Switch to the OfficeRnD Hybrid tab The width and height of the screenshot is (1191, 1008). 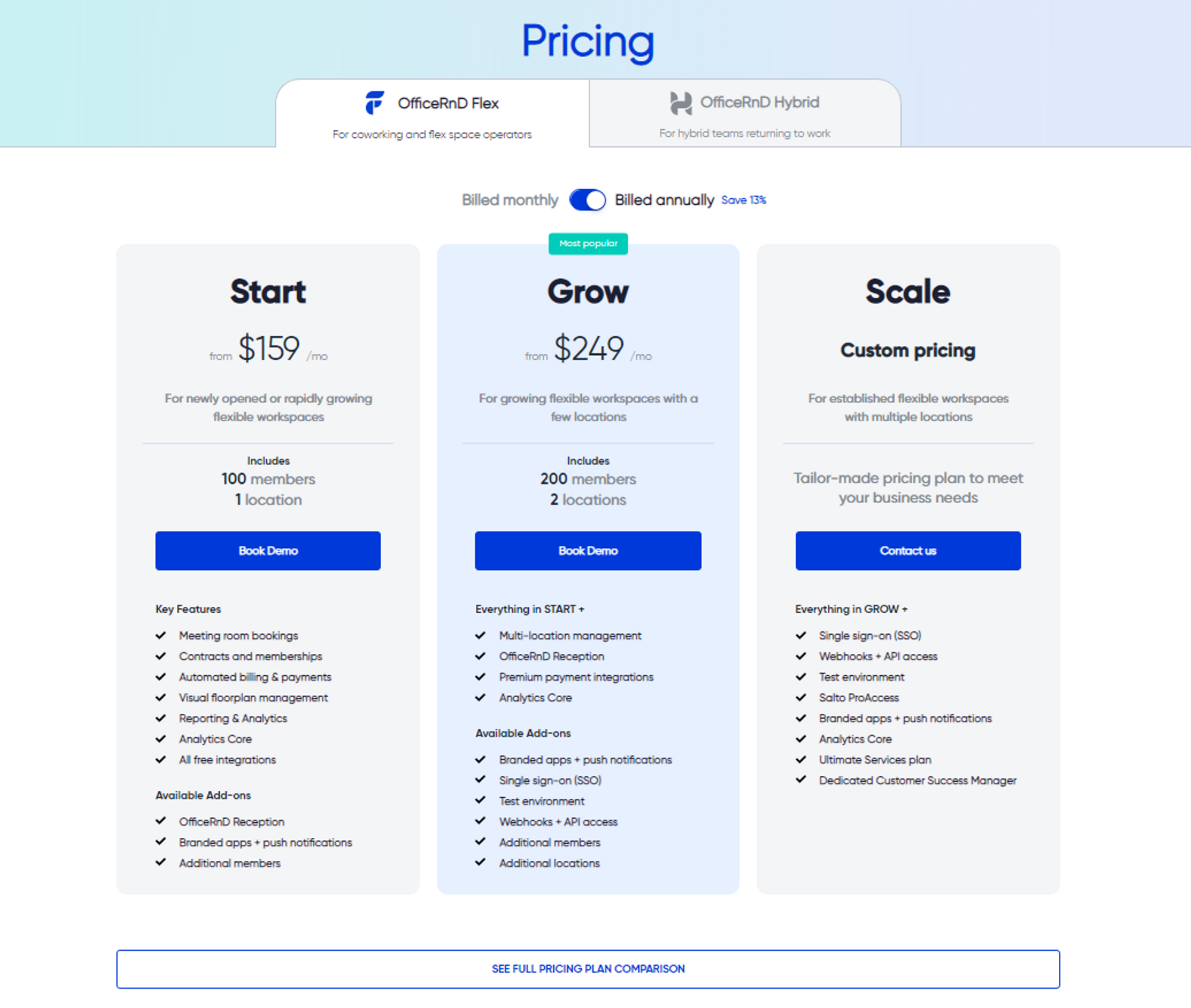coord(744,113)
